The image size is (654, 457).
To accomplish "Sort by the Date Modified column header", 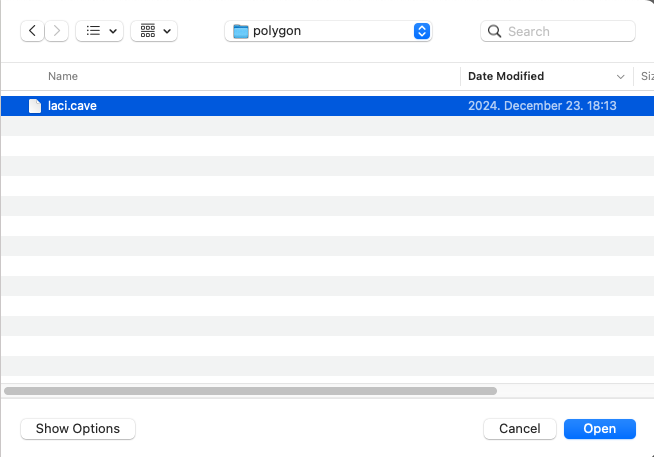I will click(x=506, y=76).
